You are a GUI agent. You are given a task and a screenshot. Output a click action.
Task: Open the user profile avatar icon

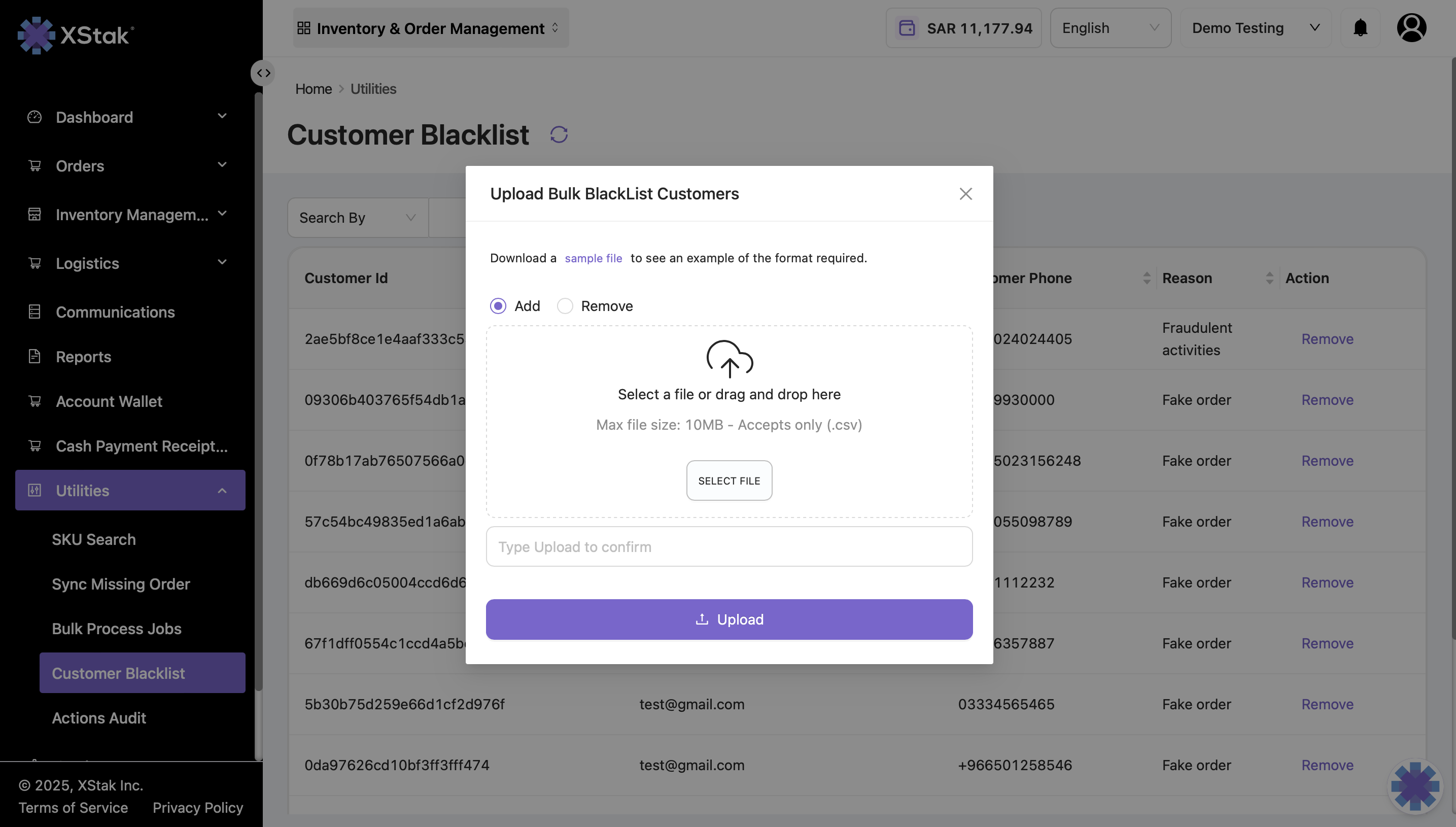pos(1411,28)
